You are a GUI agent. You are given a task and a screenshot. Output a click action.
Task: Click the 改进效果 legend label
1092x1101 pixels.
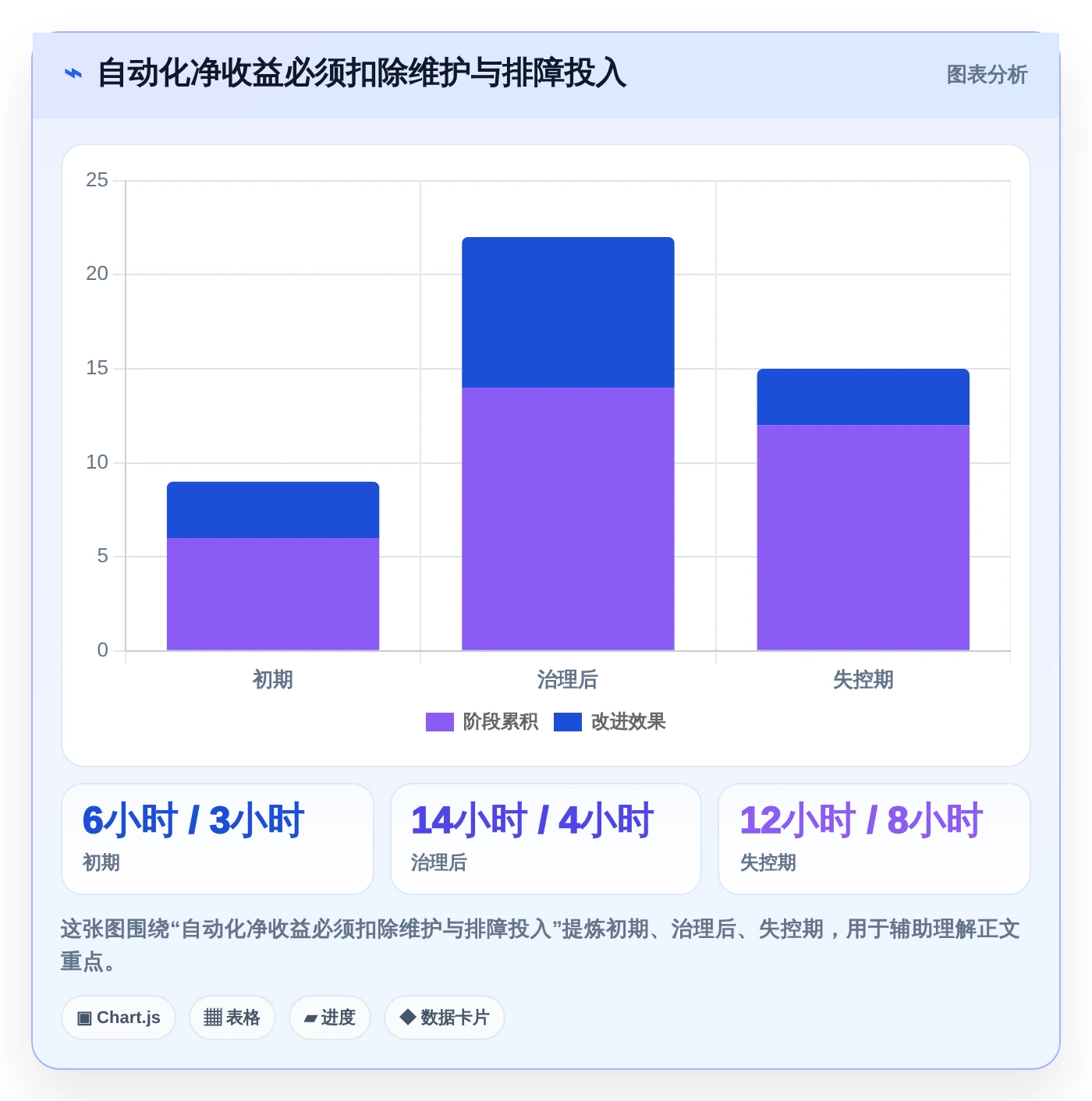[629, 722]
